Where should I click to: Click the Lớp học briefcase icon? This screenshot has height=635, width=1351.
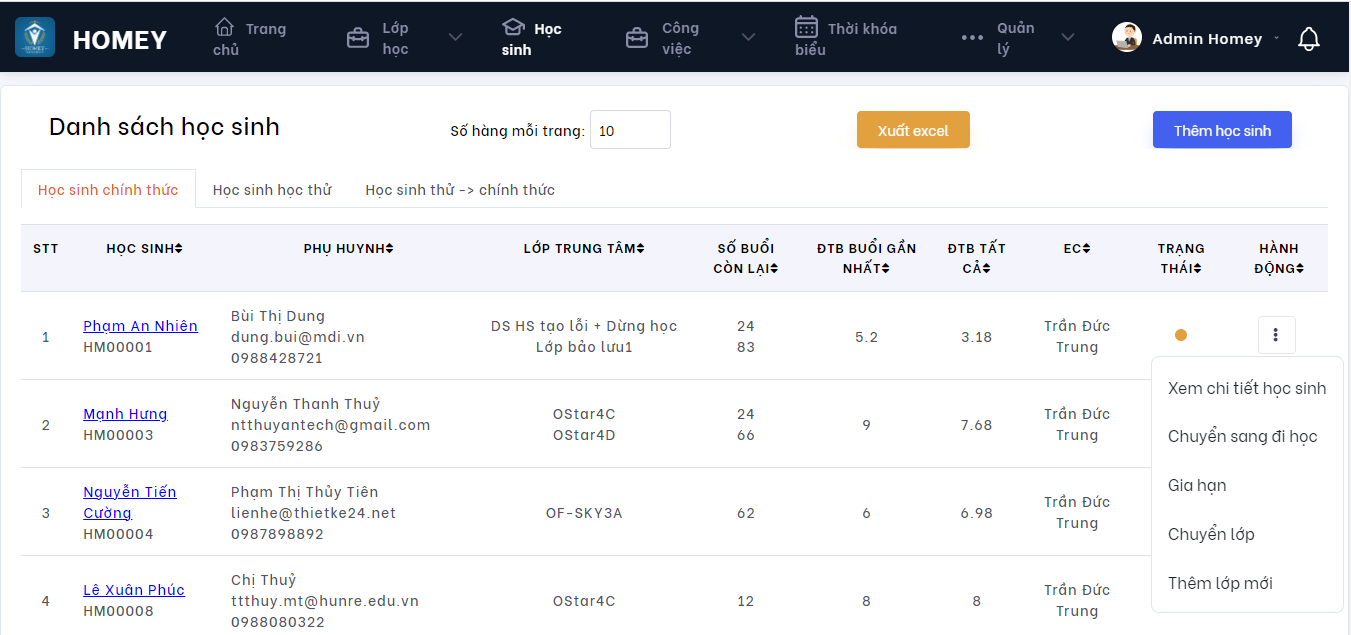(357, 38)
